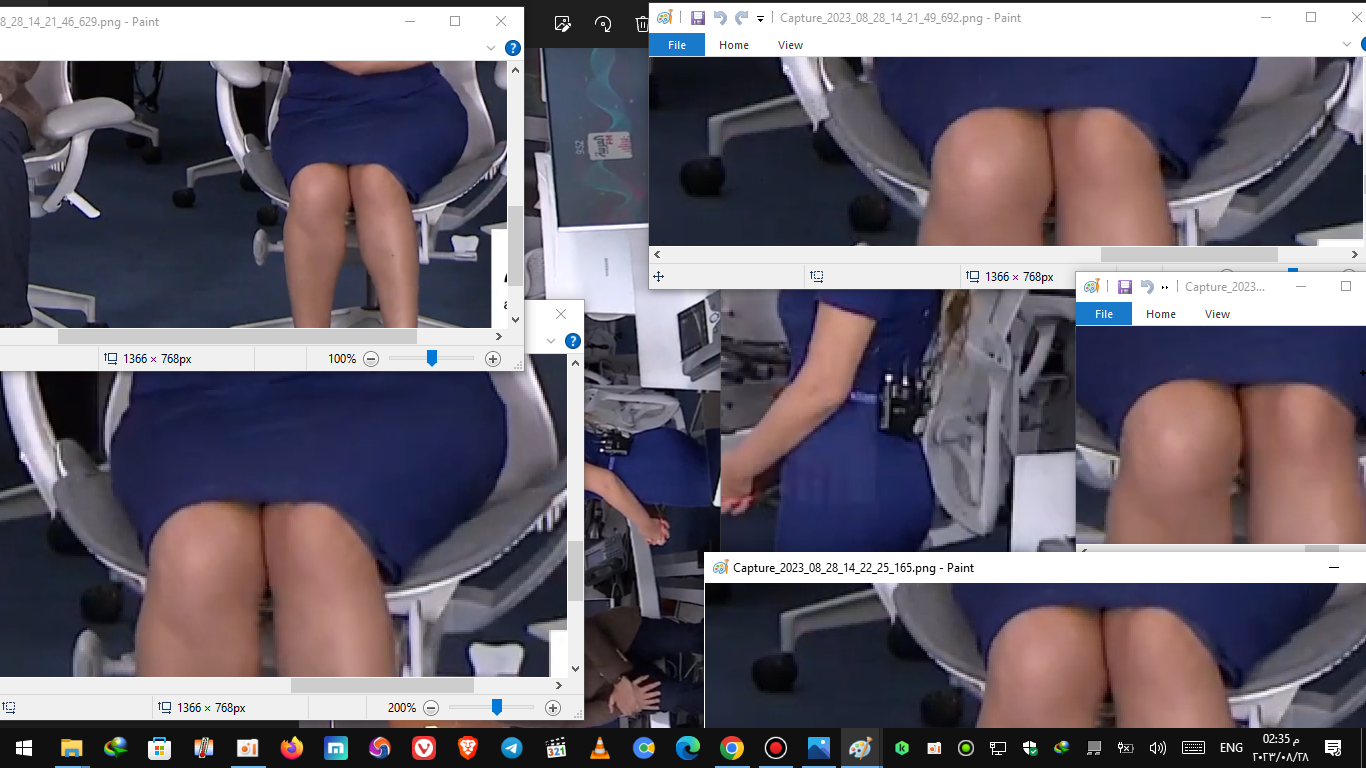Image resolution: width=1366 pixels, height=768 pixels.
Task: Expand the Customize Quick Access Toolbar dropdown
Action: 761,19
